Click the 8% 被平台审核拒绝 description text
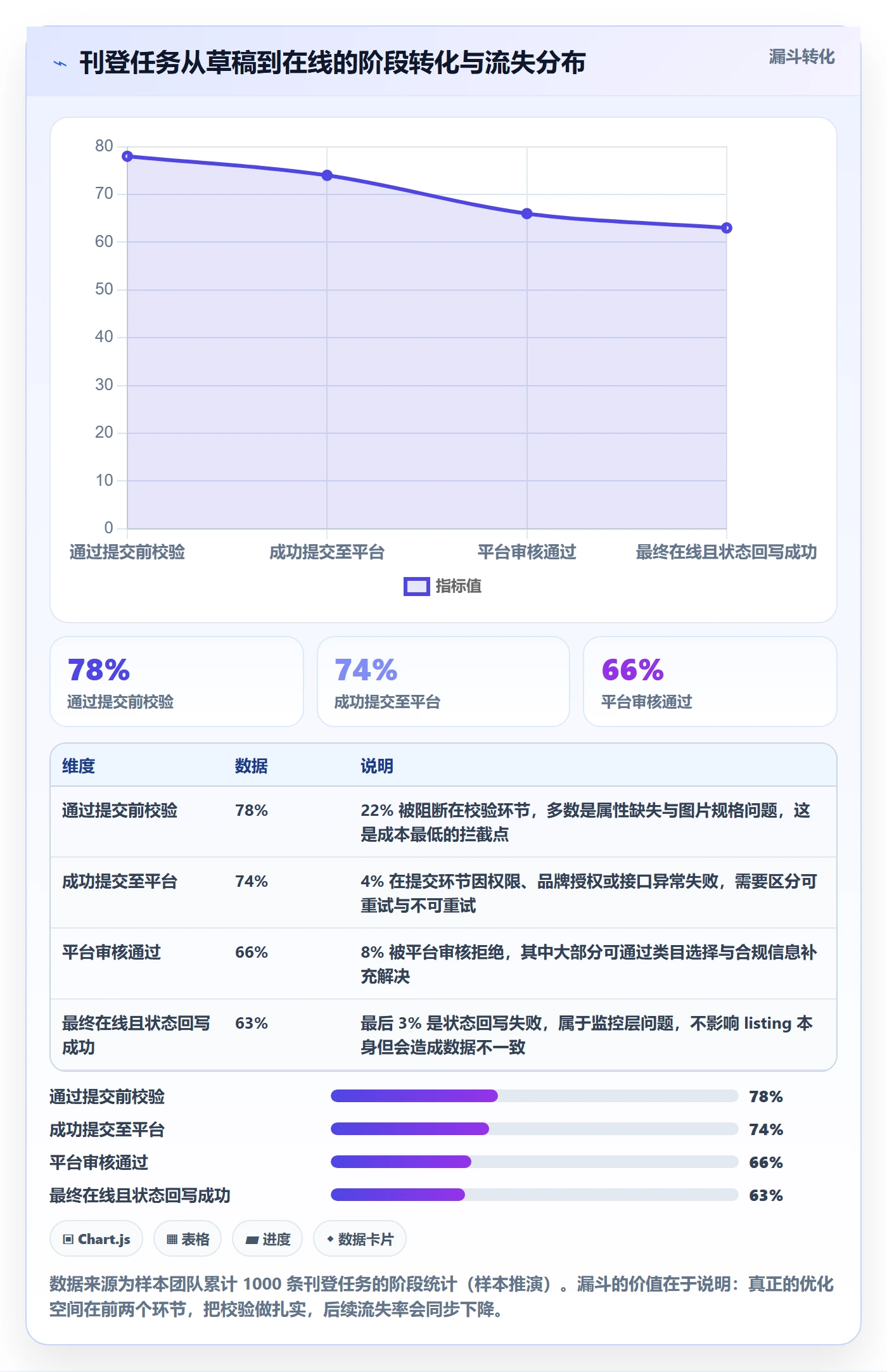Viewport: 887px width, 1372px height. click(589, 964)
